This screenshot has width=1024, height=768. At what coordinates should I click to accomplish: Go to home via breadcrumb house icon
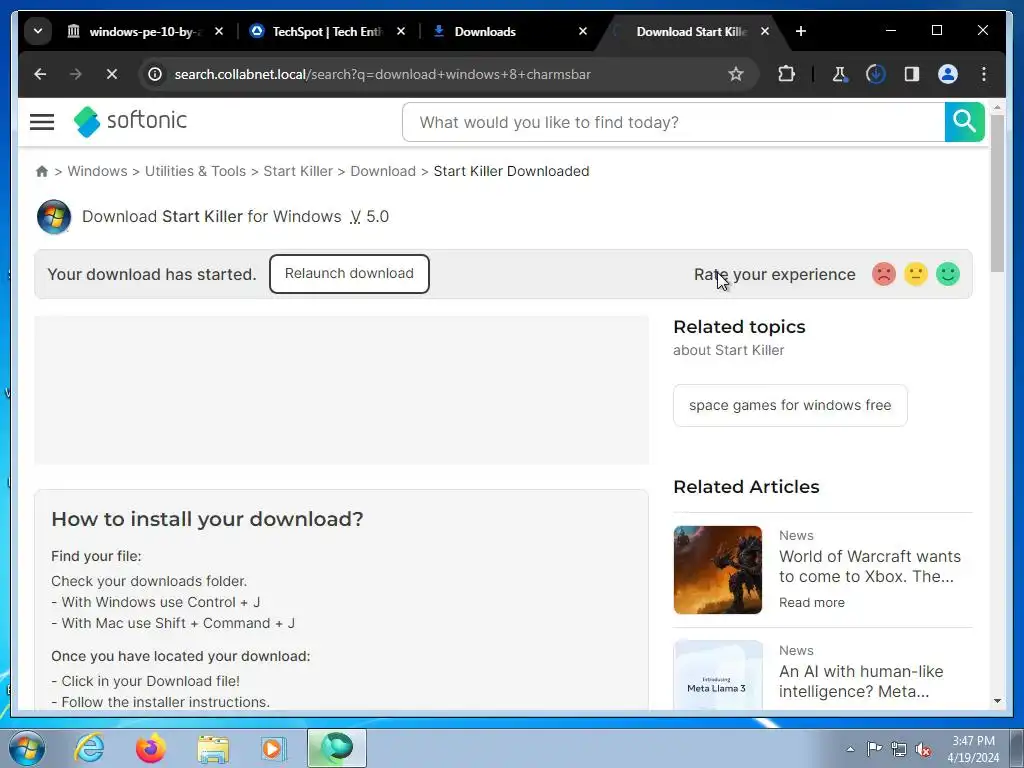(42, 171)
